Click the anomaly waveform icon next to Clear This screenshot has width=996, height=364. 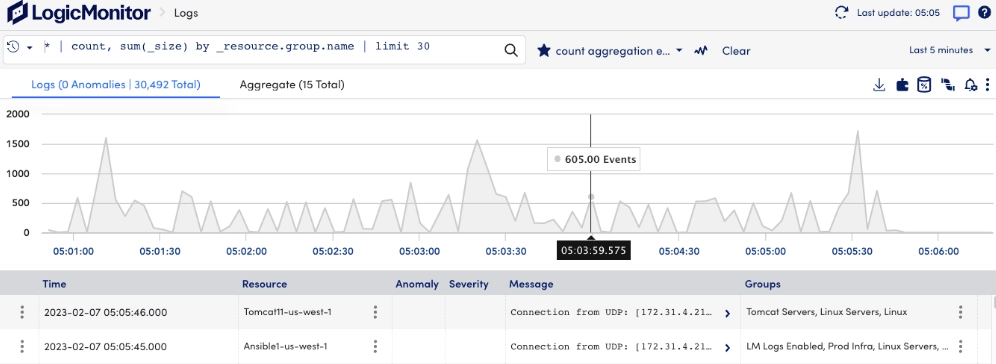[x=701, y=51]
